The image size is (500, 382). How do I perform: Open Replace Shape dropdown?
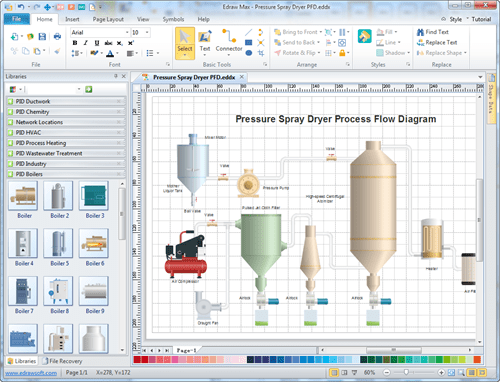coord(442,53)
